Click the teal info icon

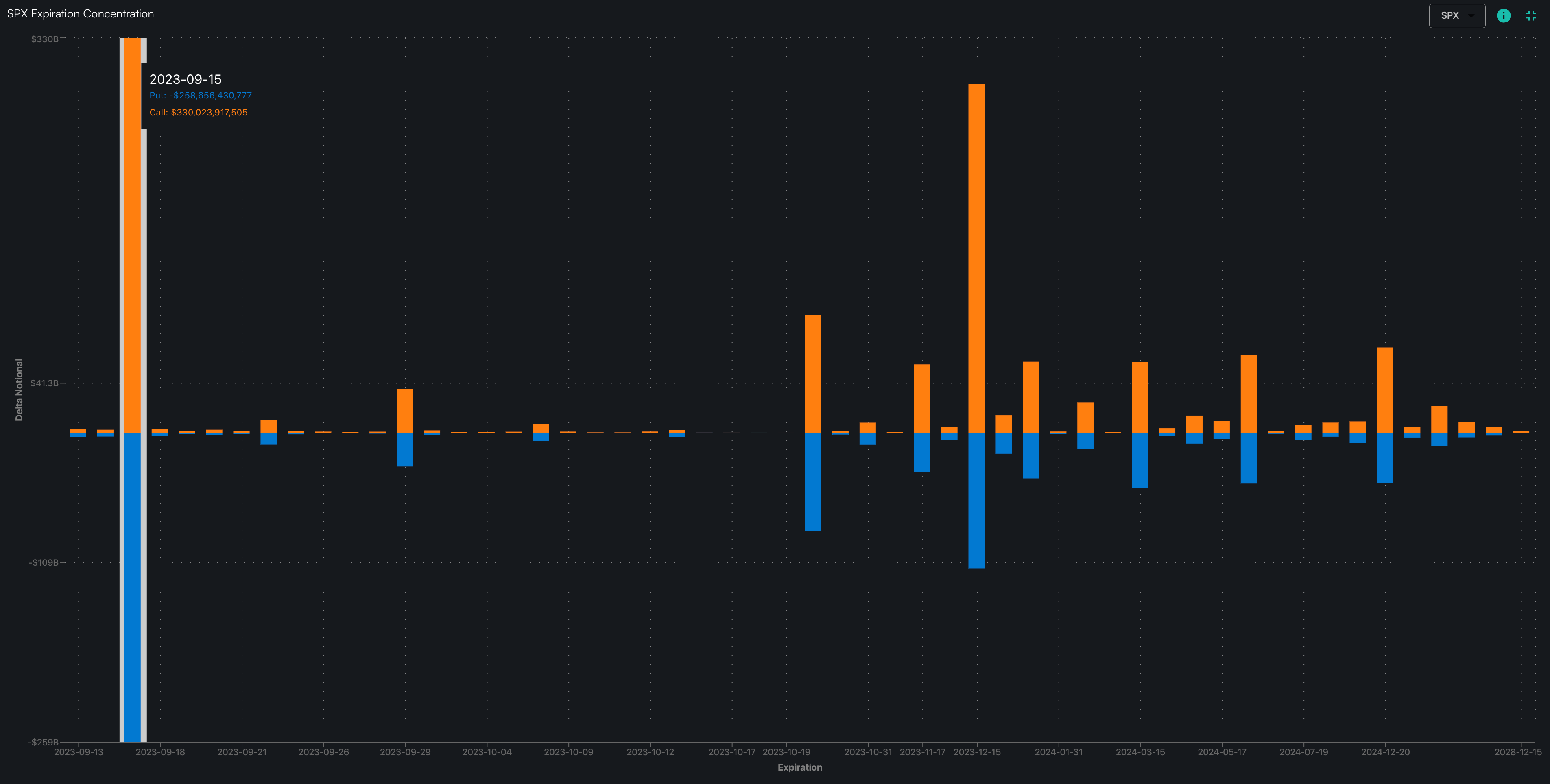coord(1503,15)
